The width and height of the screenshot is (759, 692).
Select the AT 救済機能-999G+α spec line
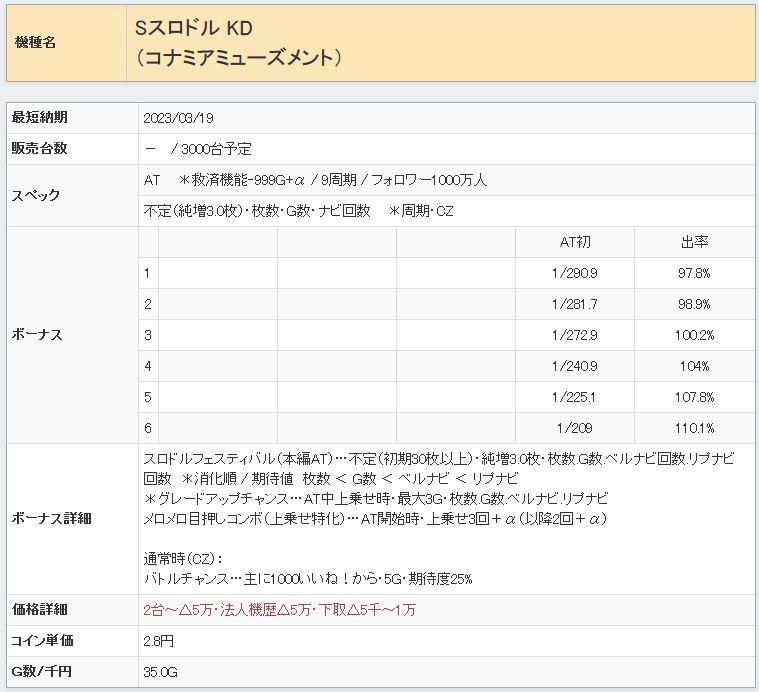(315, 180)
